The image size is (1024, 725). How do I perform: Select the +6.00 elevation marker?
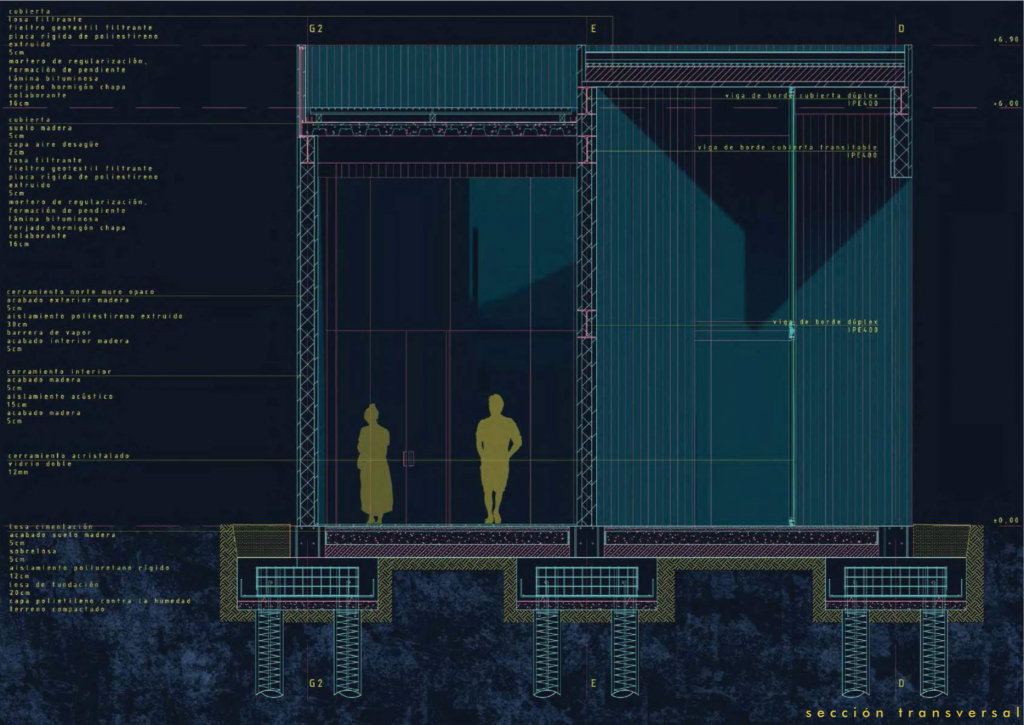1005,103
